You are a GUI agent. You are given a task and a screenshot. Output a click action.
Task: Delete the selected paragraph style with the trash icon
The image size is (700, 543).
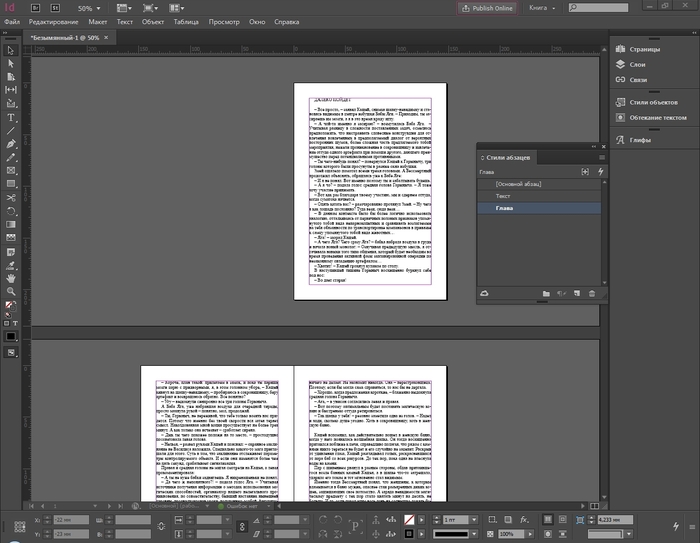(x=591, y=293)
